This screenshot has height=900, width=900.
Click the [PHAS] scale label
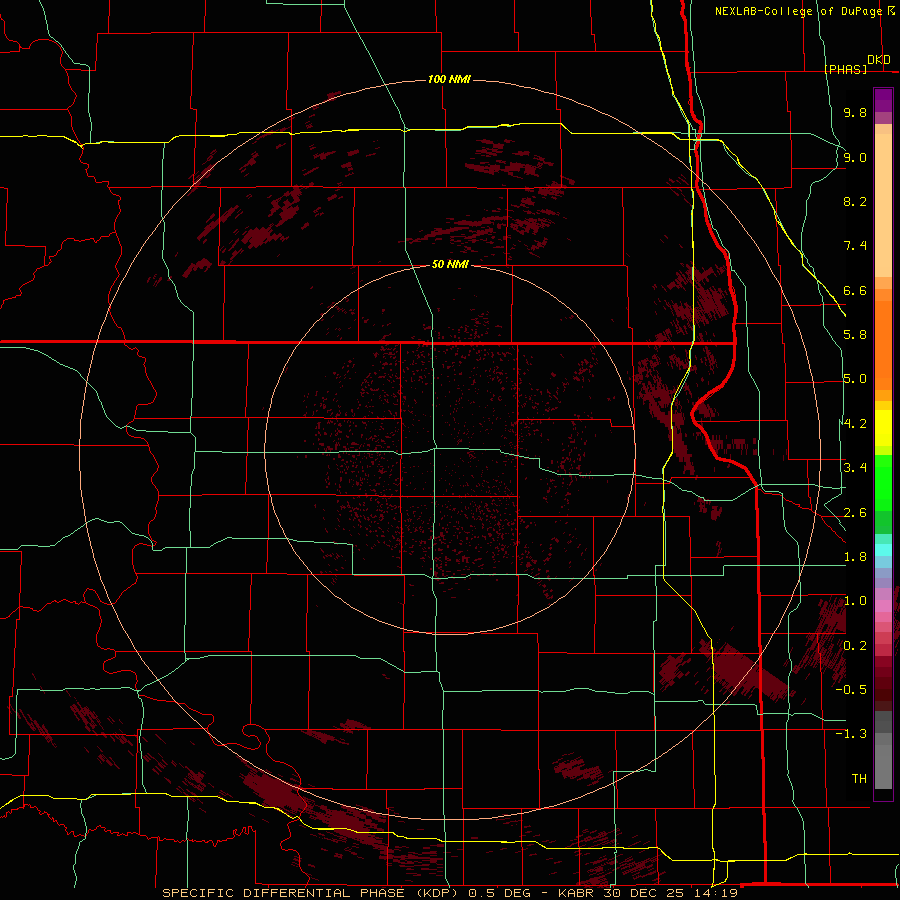pos(846,69)
